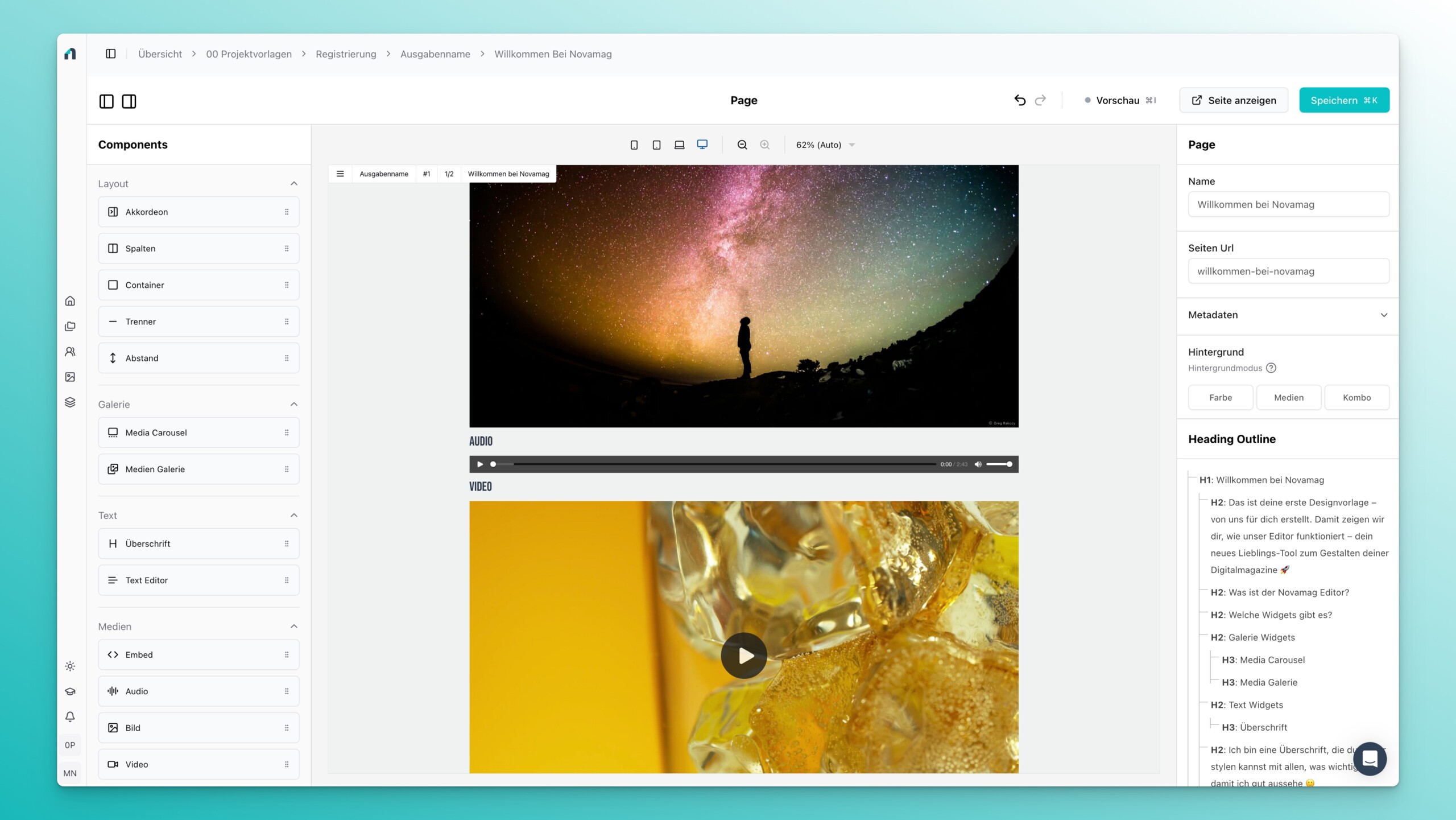
Task: Collapse the Galerie components group
Action: click(294, 404)
